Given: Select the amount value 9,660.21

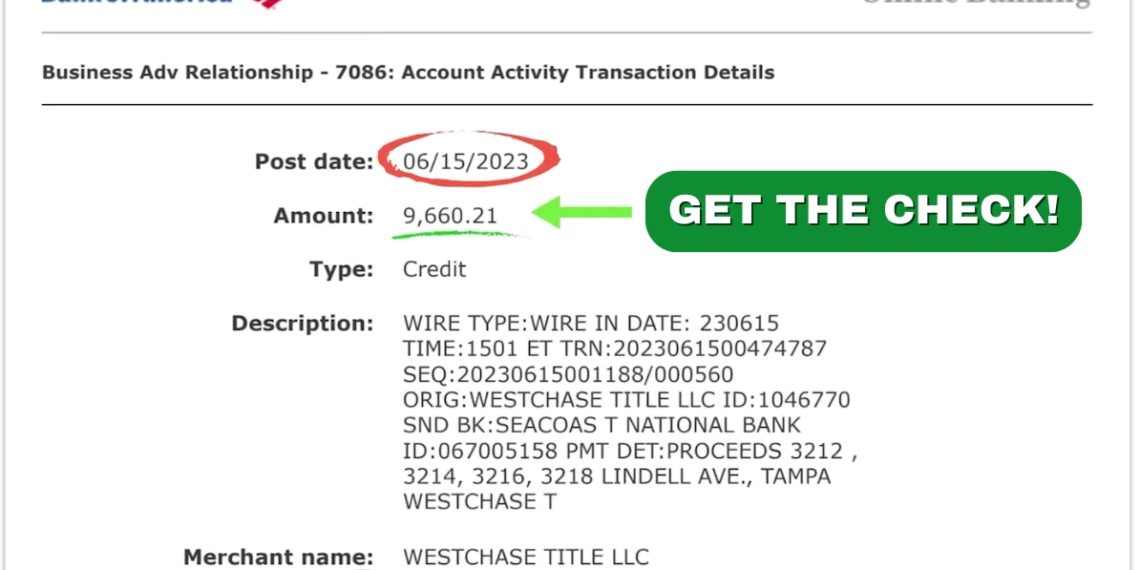Looking at the screenshot, I should coord(450,215).
